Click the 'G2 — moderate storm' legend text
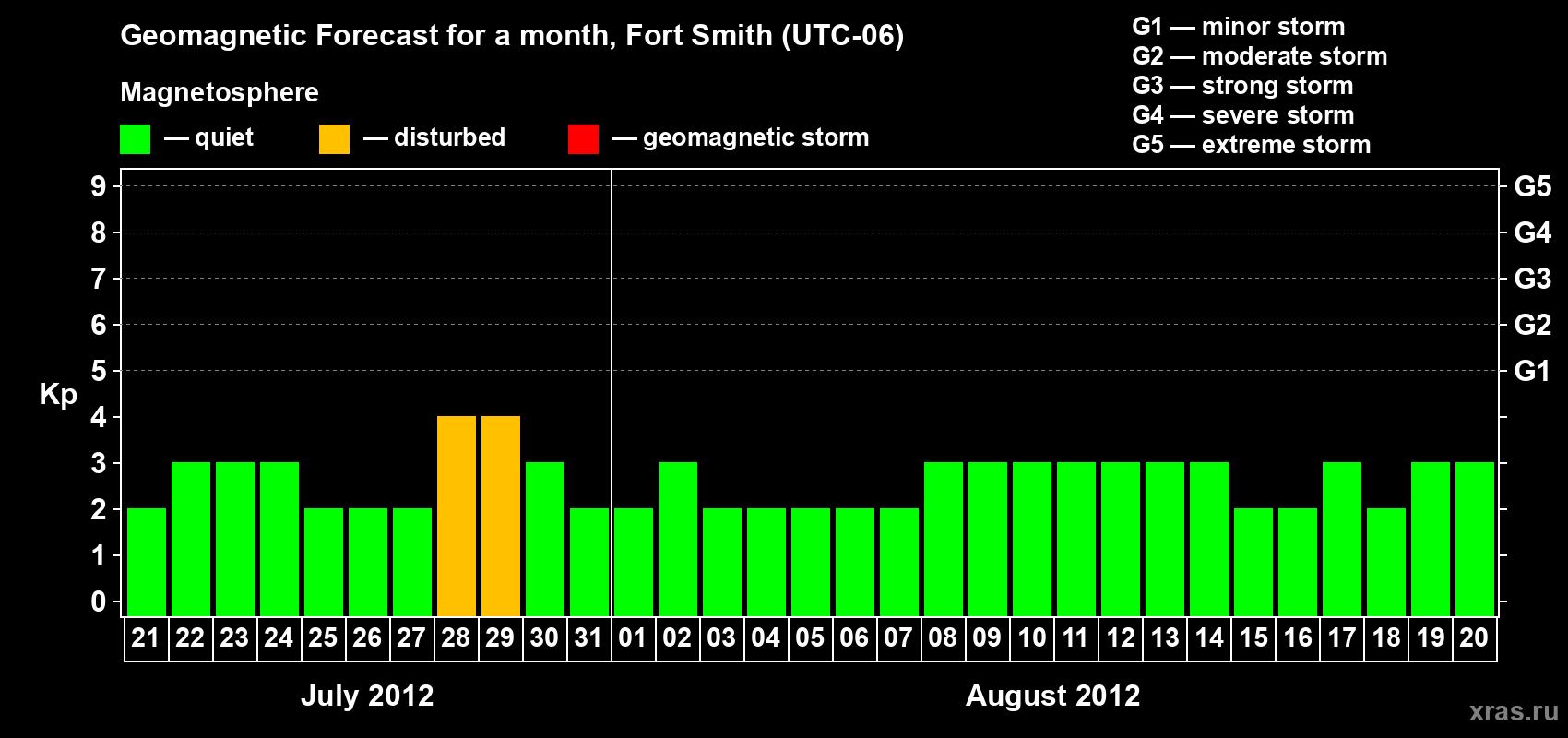 [1260, 56]
